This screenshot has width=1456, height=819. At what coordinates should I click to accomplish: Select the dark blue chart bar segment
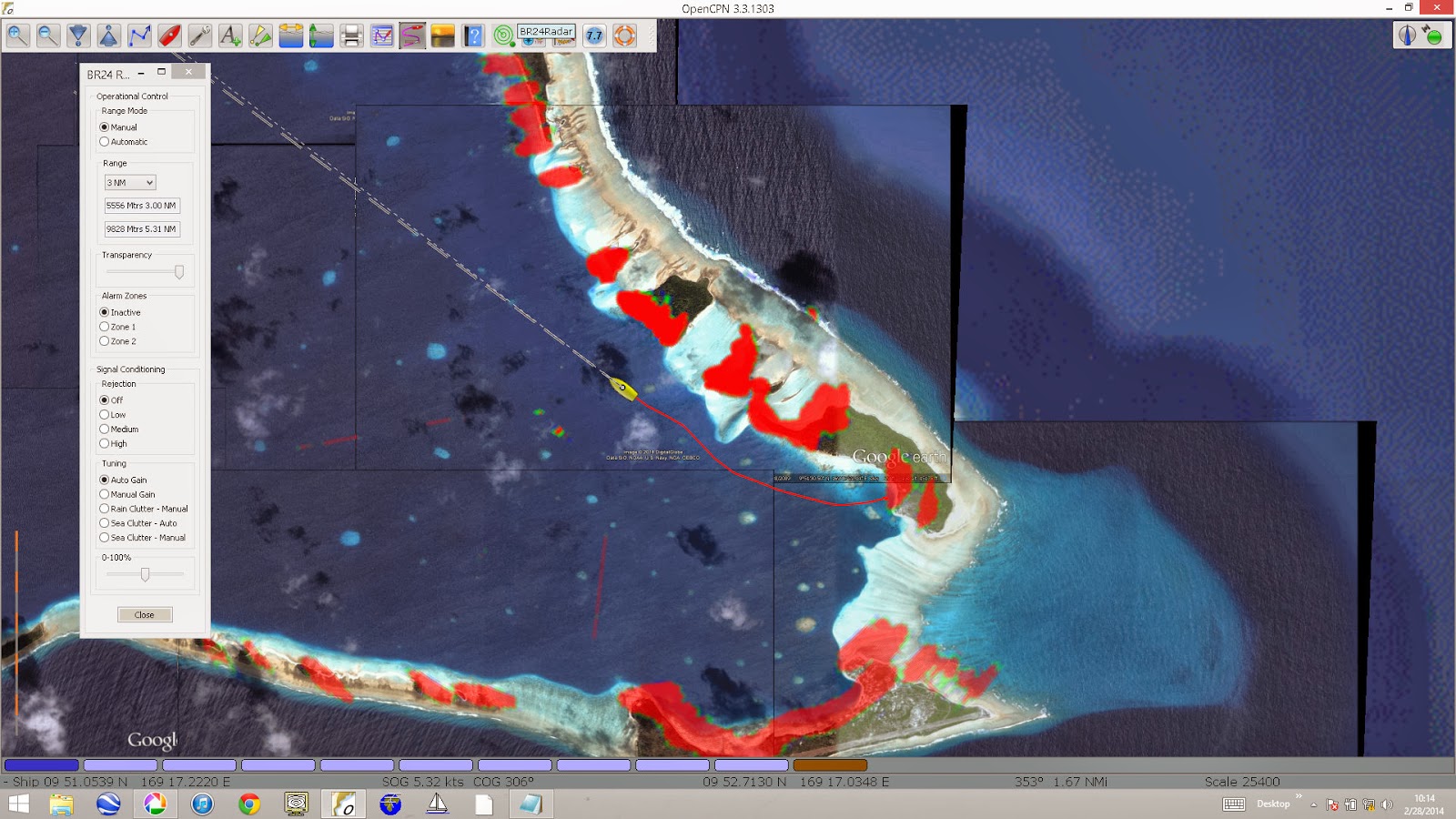pyautogui.click(x=42, y=765)
